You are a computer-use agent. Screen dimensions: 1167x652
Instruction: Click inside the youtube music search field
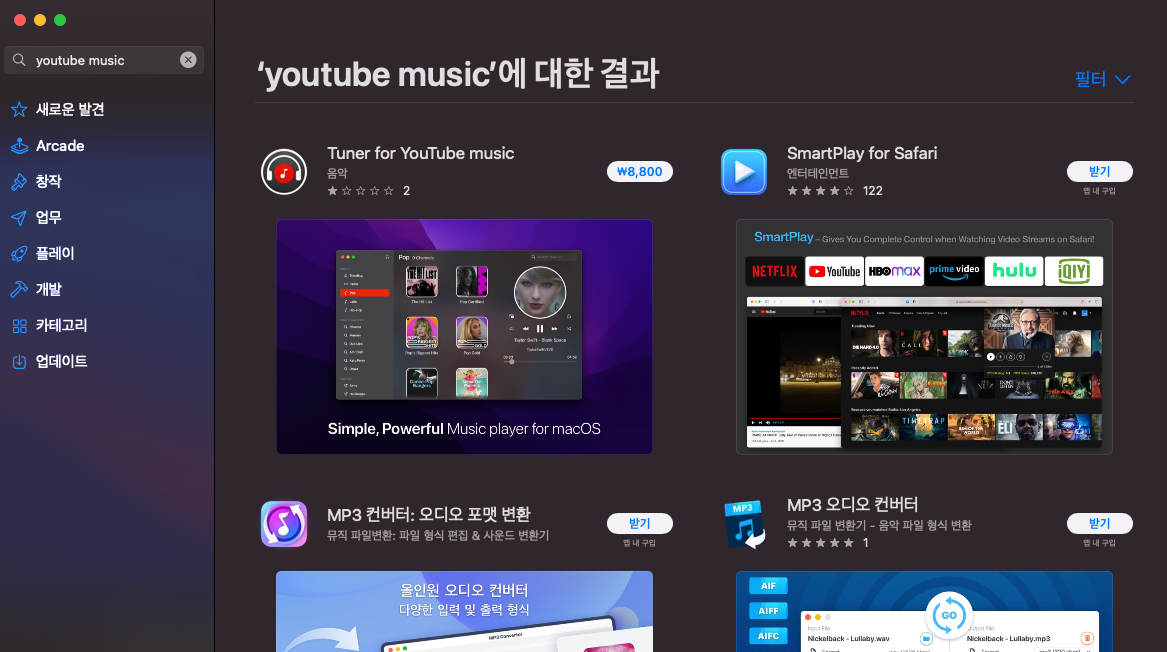103,60
